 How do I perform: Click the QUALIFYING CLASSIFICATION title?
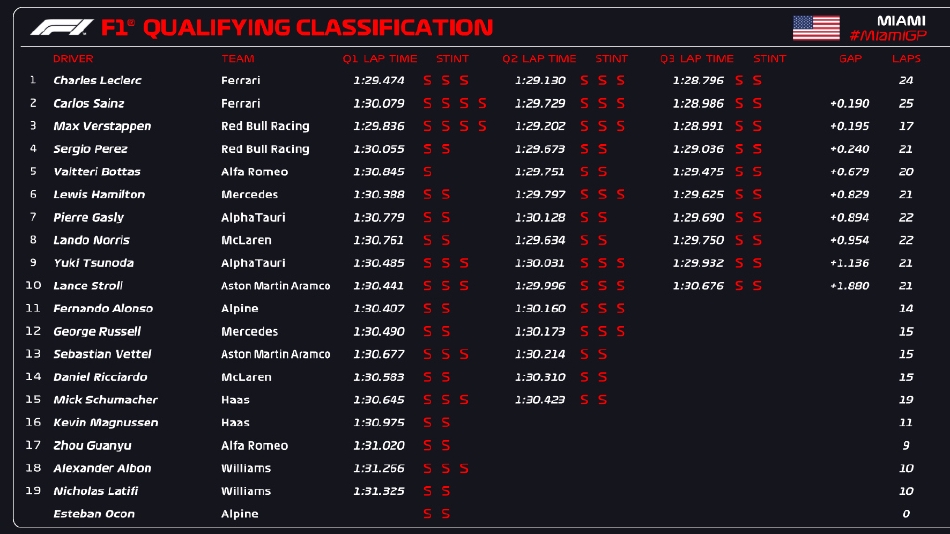pyautogui.click(x=318, y=28)
